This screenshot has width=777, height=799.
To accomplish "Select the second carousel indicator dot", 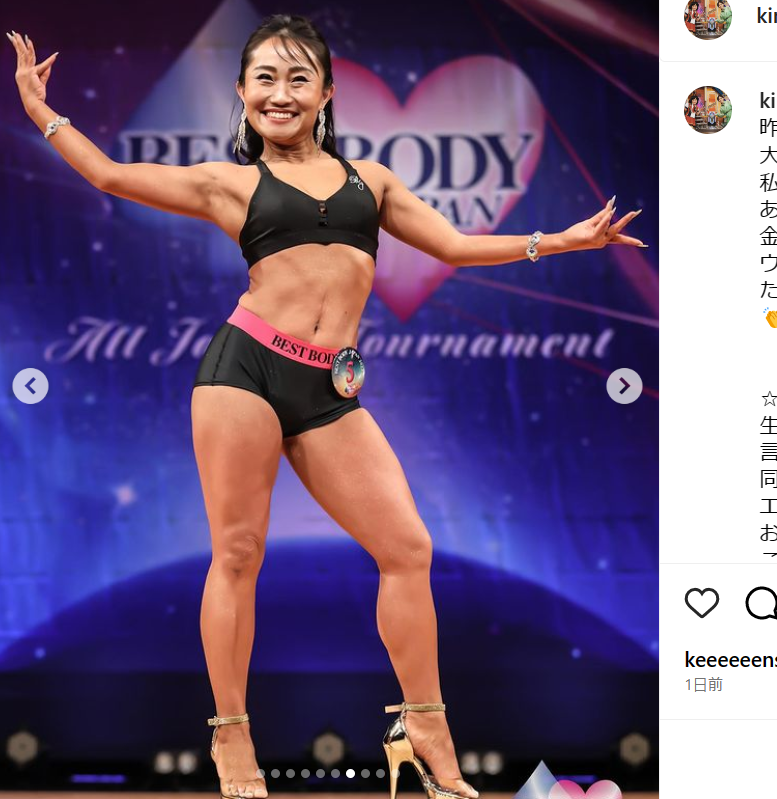I will [276, 774].
